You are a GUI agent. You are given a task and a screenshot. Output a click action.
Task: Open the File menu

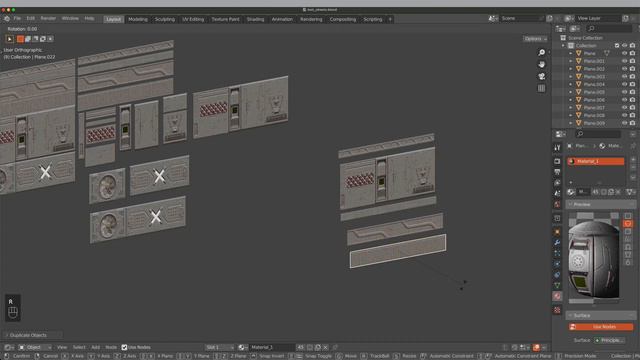pyautogui.click(x=17, y=19)
